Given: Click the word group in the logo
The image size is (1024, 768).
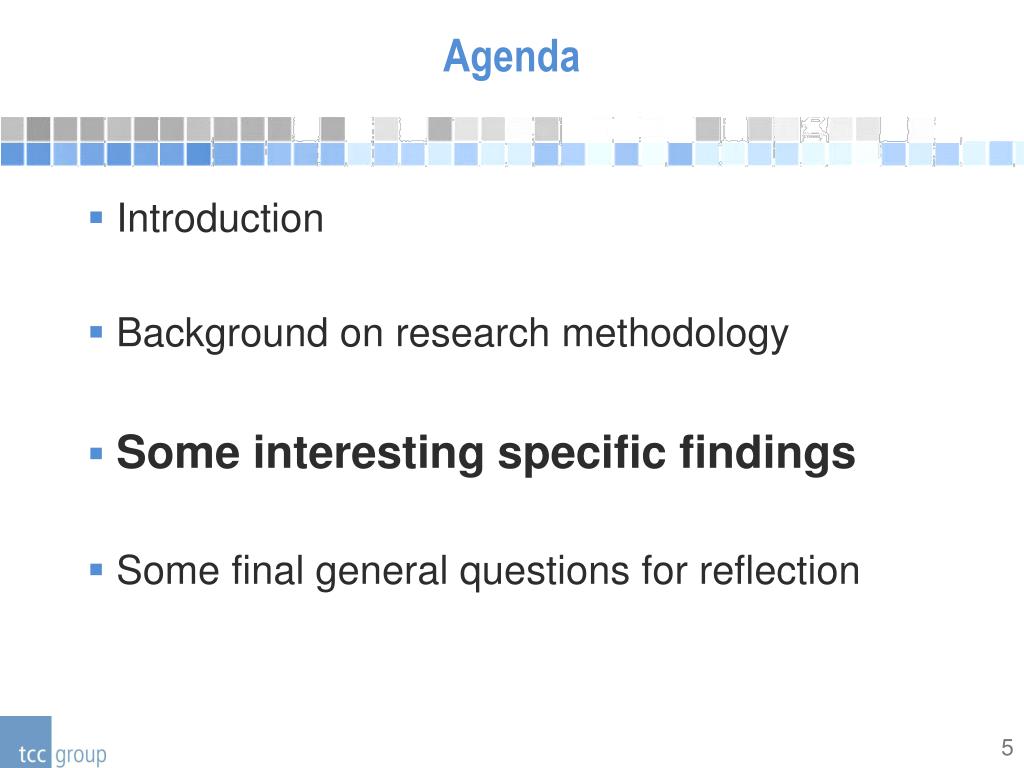Looking at the screenshot, I should (x=80, y=756).
